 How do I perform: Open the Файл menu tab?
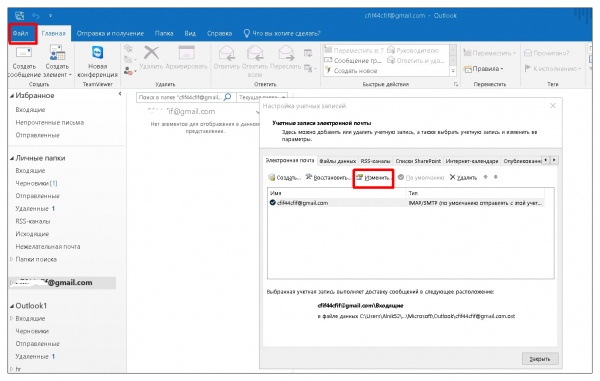pyautogui.click(x=21, y=33)
